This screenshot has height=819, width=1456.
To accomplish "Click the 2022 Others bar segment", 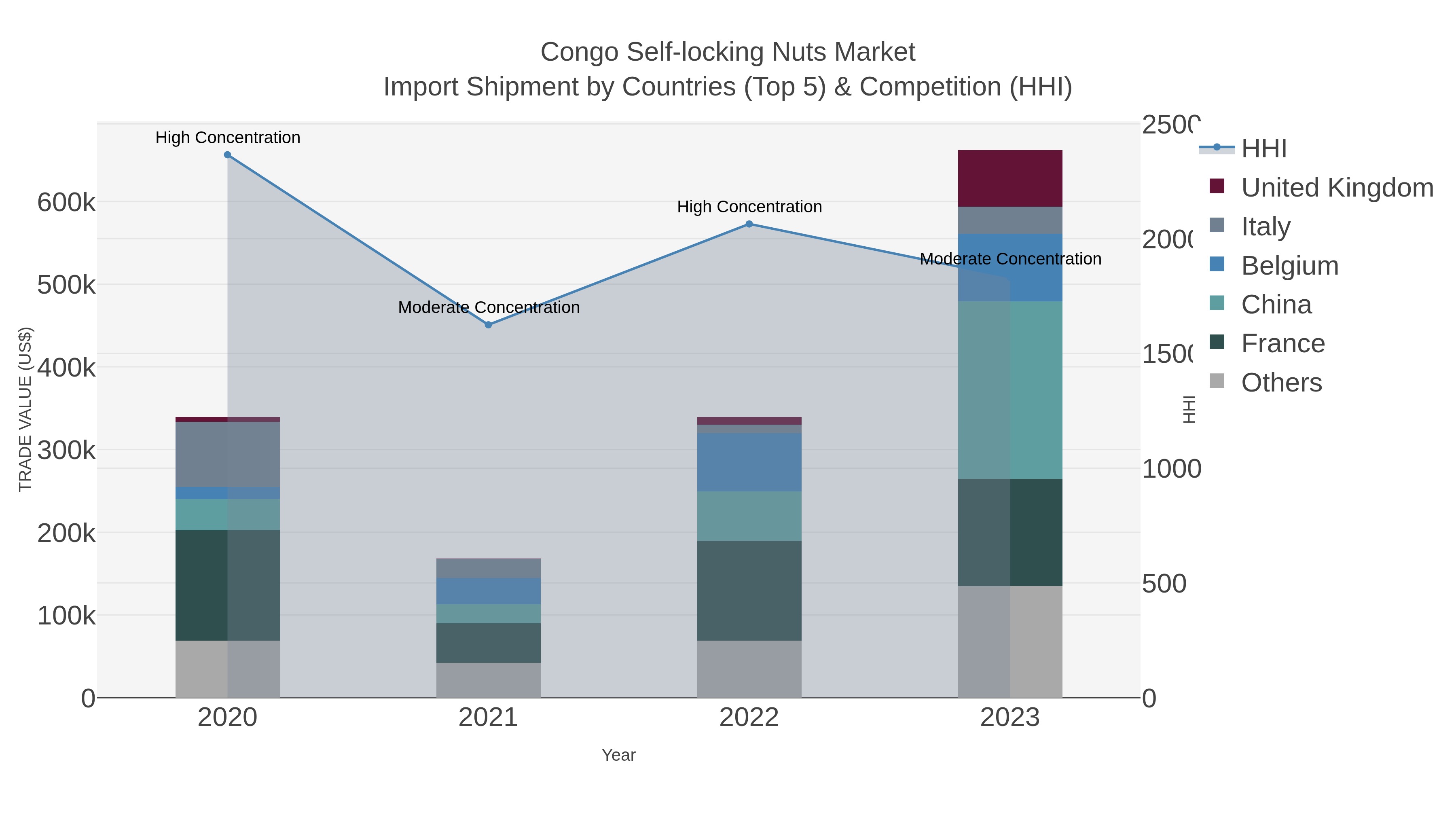I will click(749, 669).
